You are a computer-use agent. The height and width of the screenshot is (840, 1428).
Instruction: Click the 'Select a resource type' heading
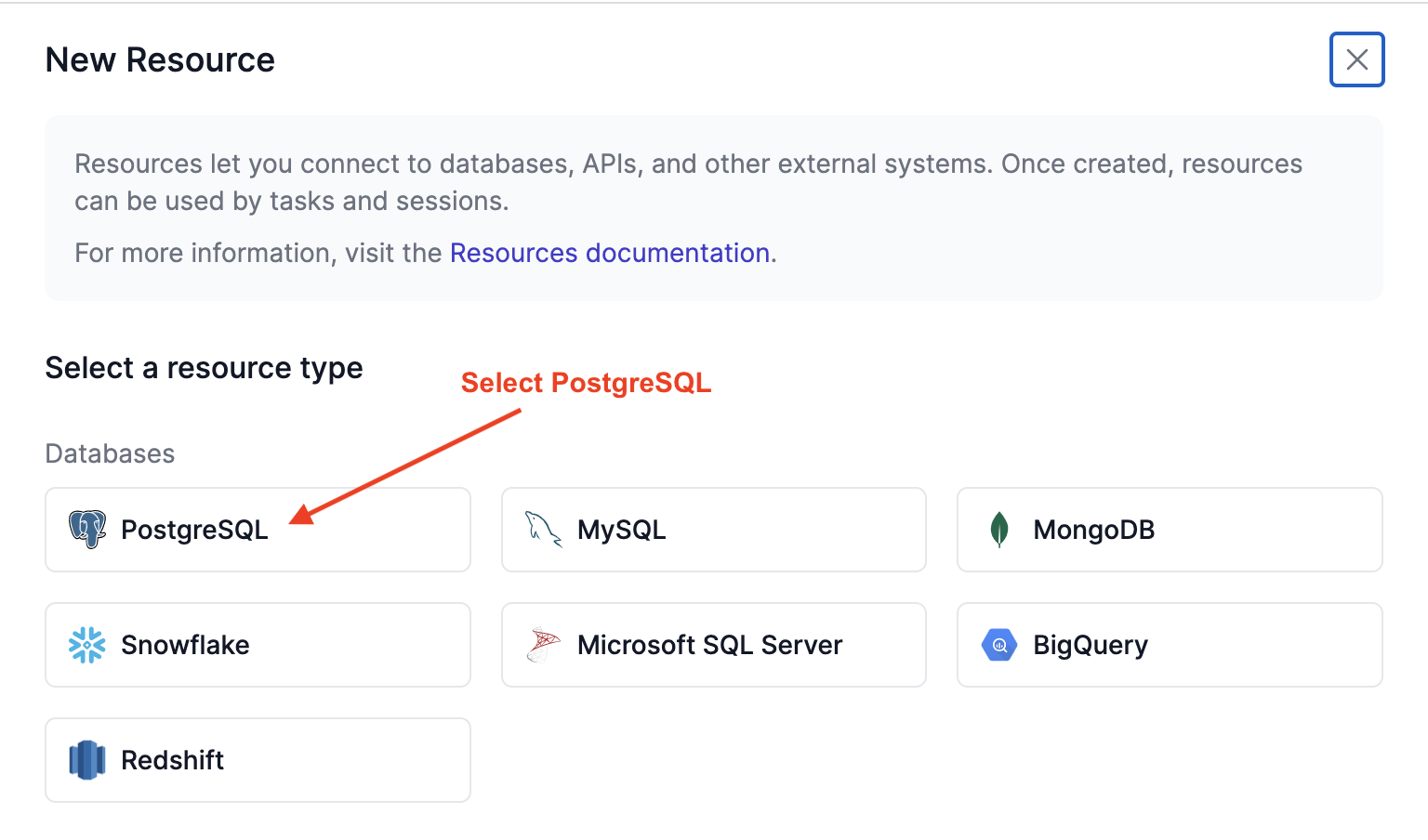point(204,368)
